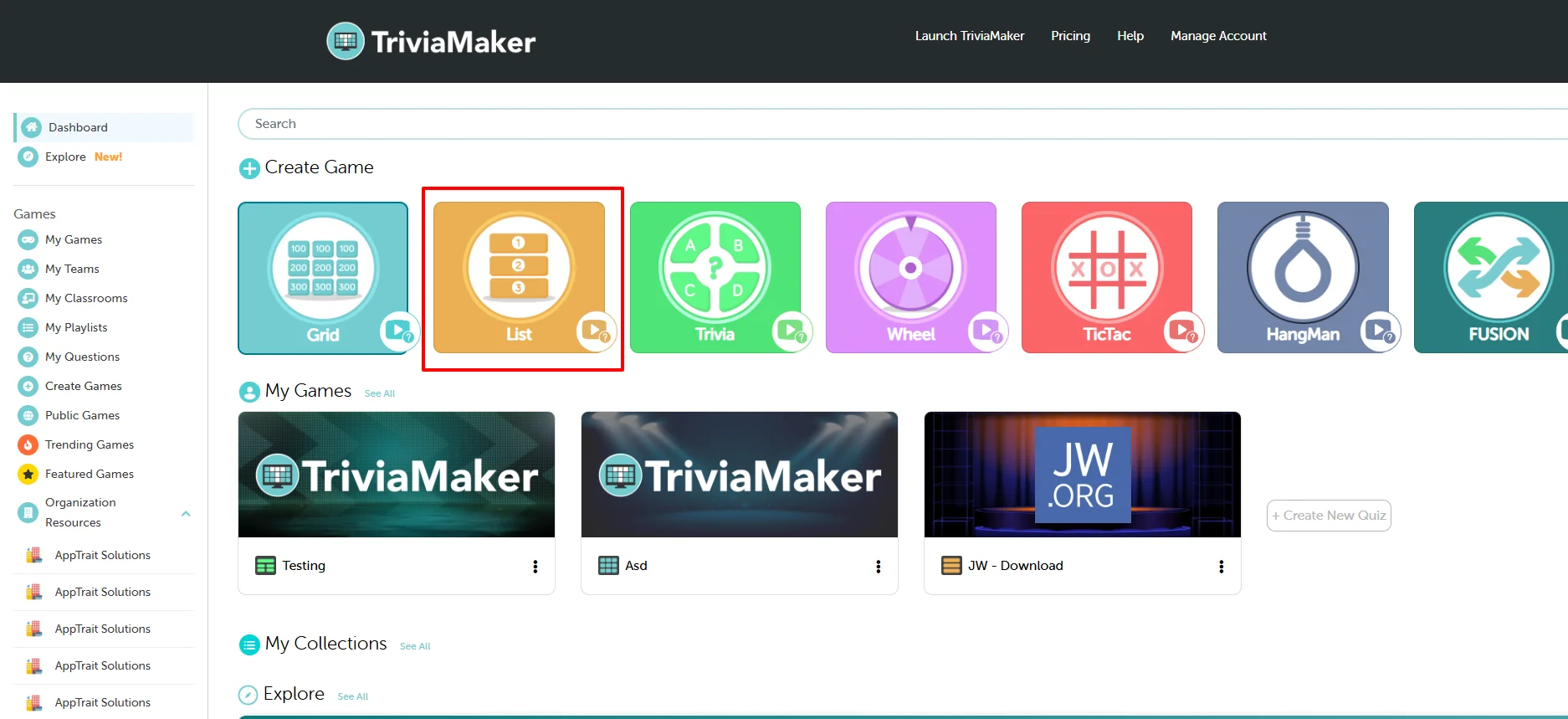Create a FUSION game
This screenshot has width=1568, height=719.
tap(1491, 278)
